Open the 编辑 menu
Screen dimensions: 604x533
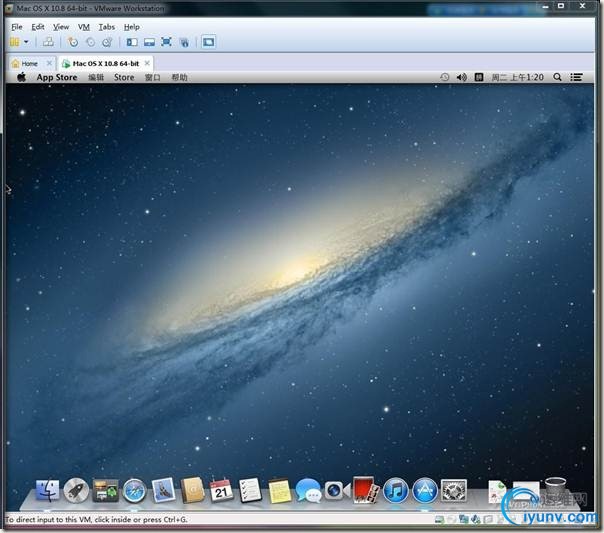click(96, 77)
